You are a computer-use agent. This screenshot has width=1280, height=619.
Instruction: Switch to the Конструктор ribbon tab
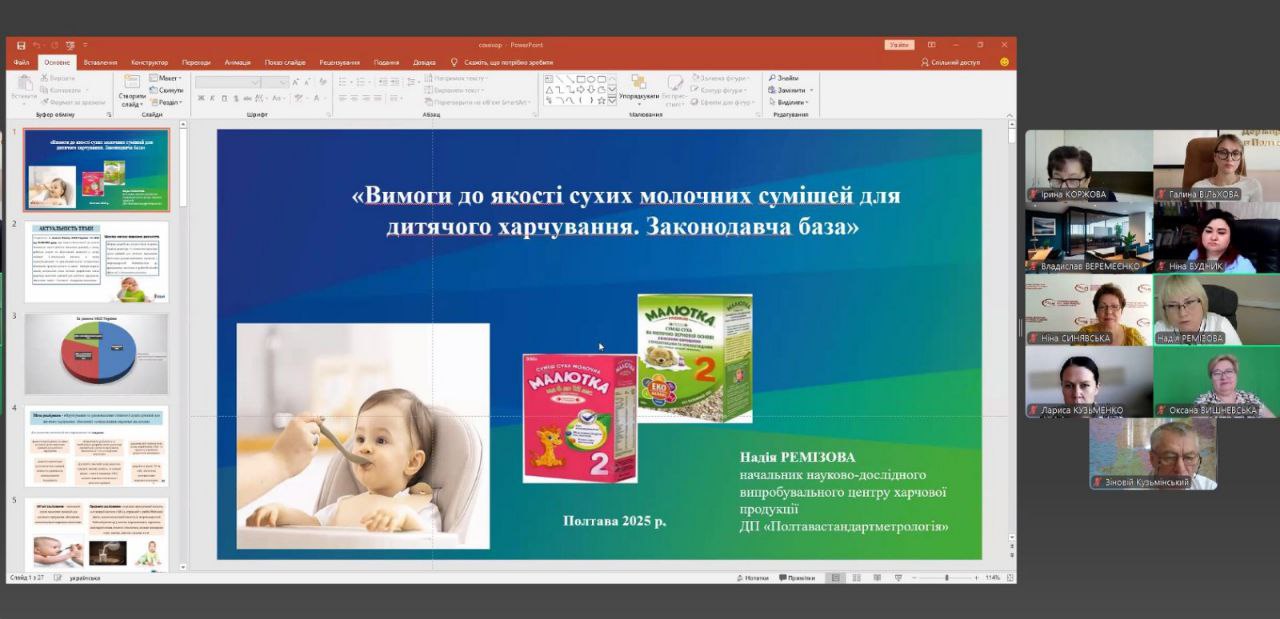click(149, 62)
